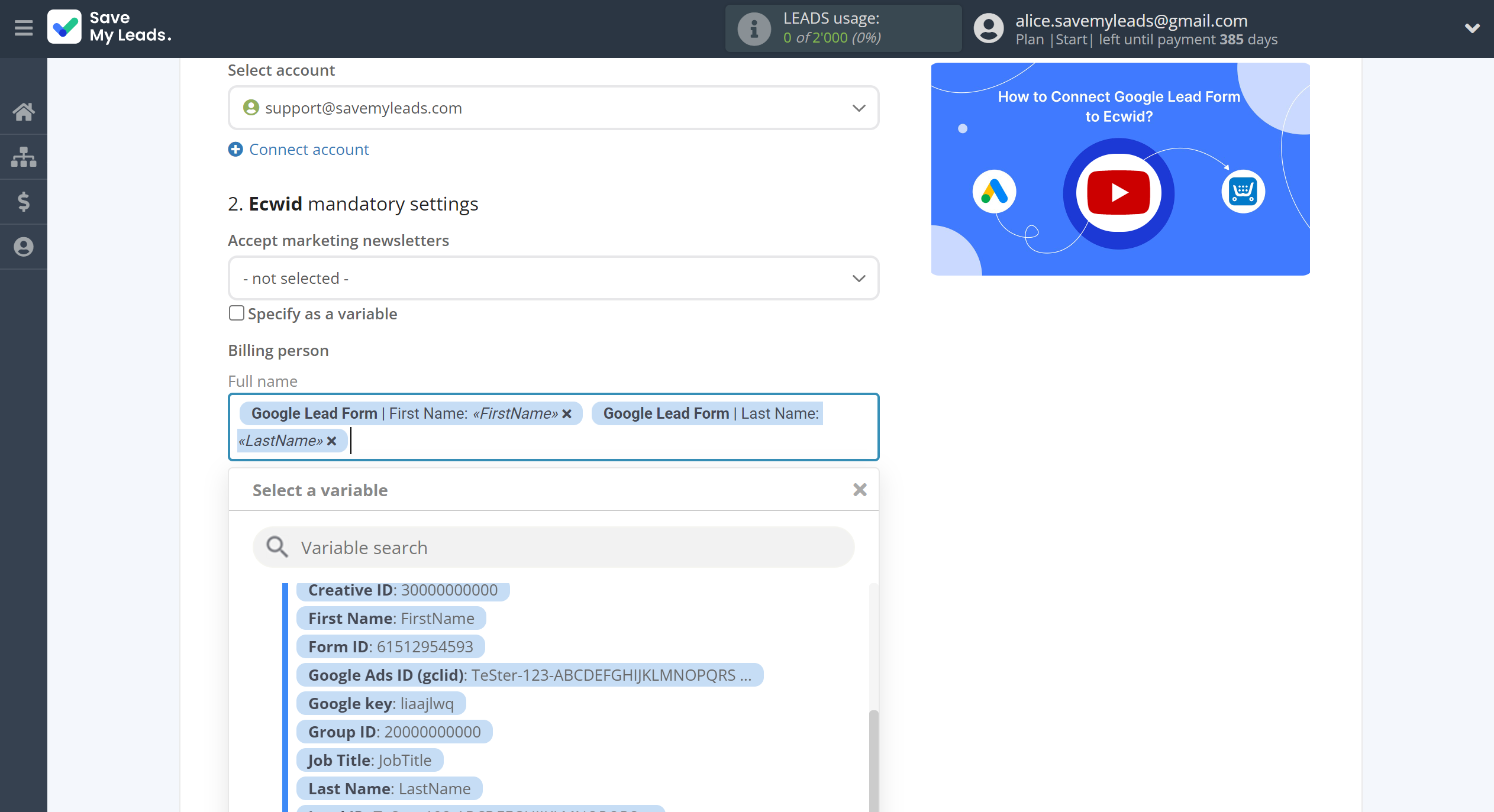Select the Creative ID variable
1494x812 pixels.
[x=403, y=590]
